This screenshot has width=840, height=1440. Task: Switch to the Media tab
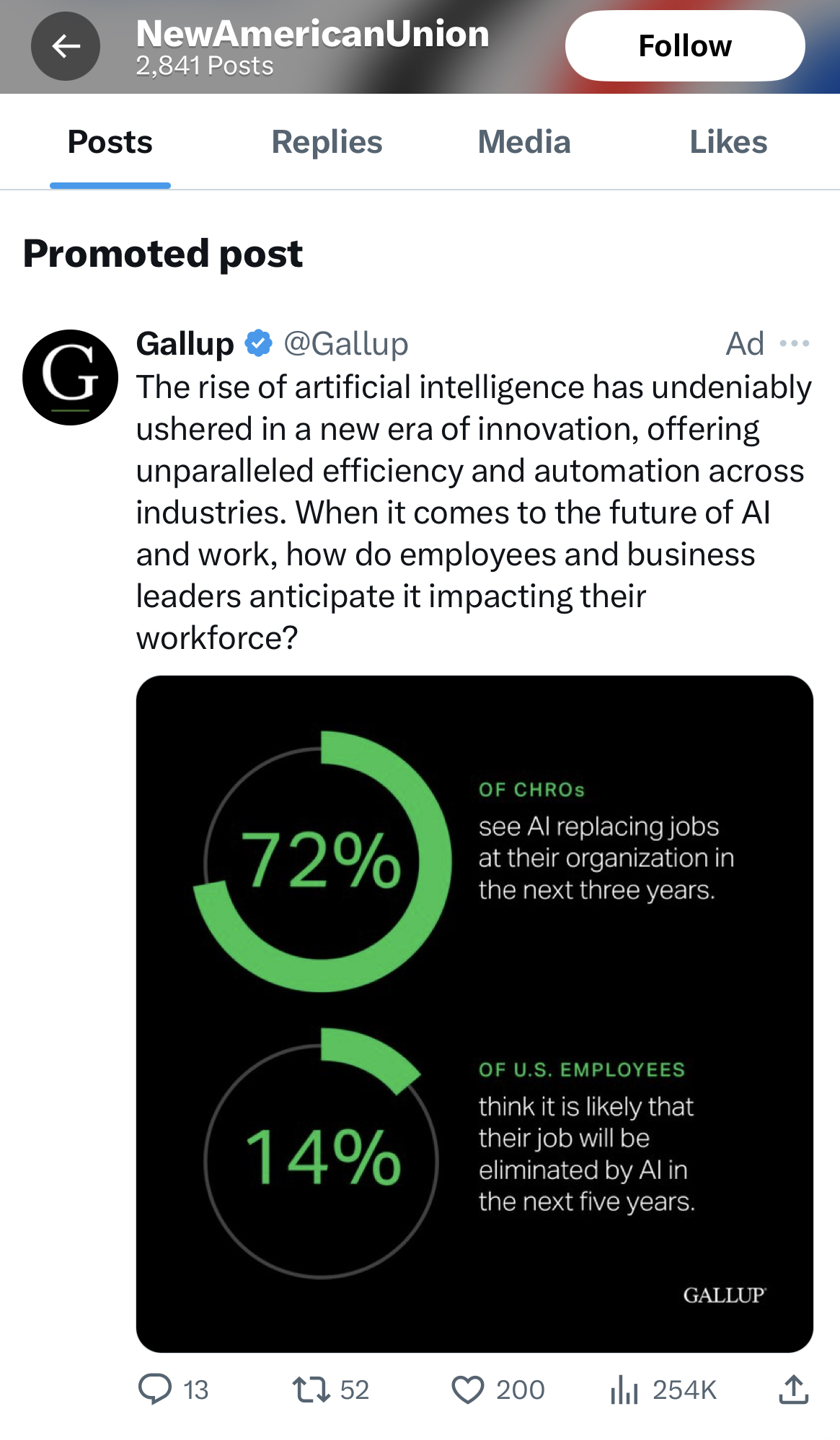coord(524,142)
